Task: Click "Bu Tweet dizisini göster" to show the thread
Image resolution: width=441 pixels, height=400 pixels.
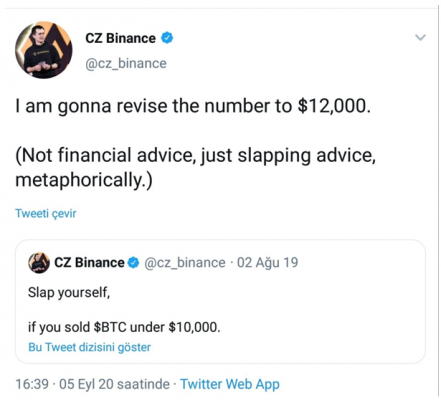Action: pyautogui.click(x=89, y=347)
